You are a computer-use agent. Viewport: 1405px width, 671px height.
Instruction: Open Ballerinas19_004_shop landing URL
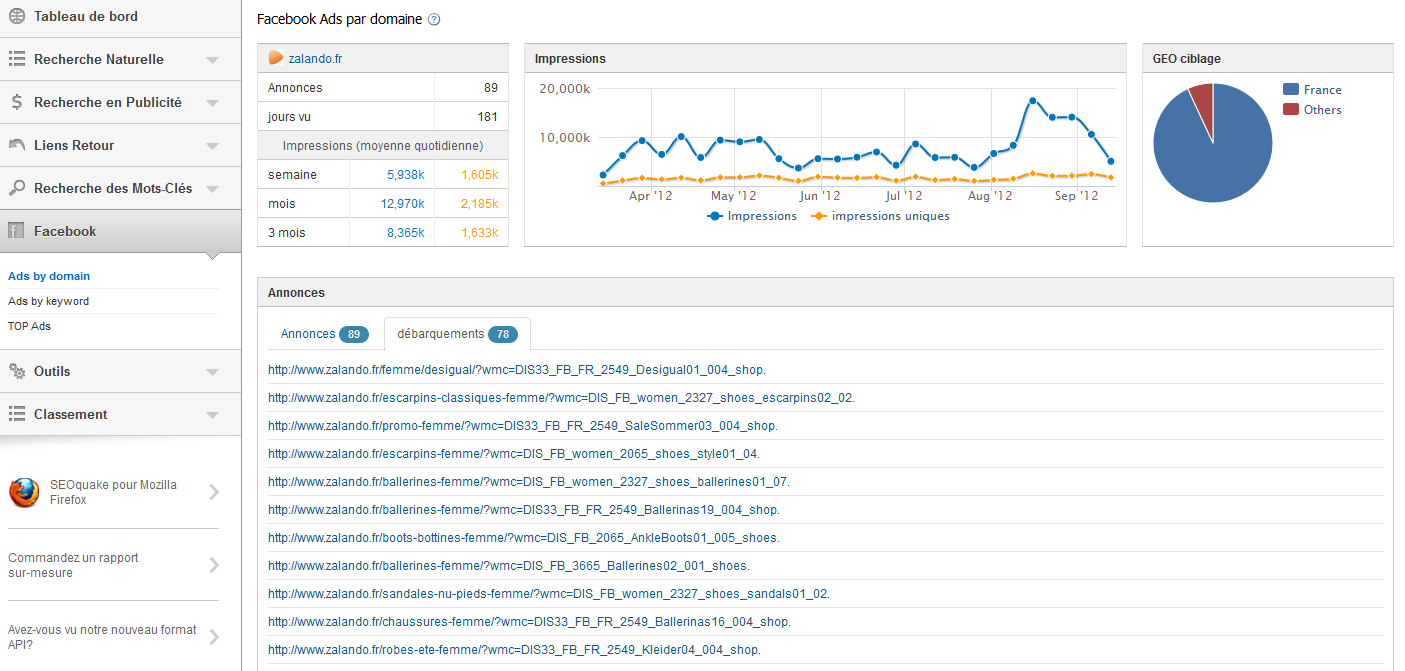[x=523, y=510]
